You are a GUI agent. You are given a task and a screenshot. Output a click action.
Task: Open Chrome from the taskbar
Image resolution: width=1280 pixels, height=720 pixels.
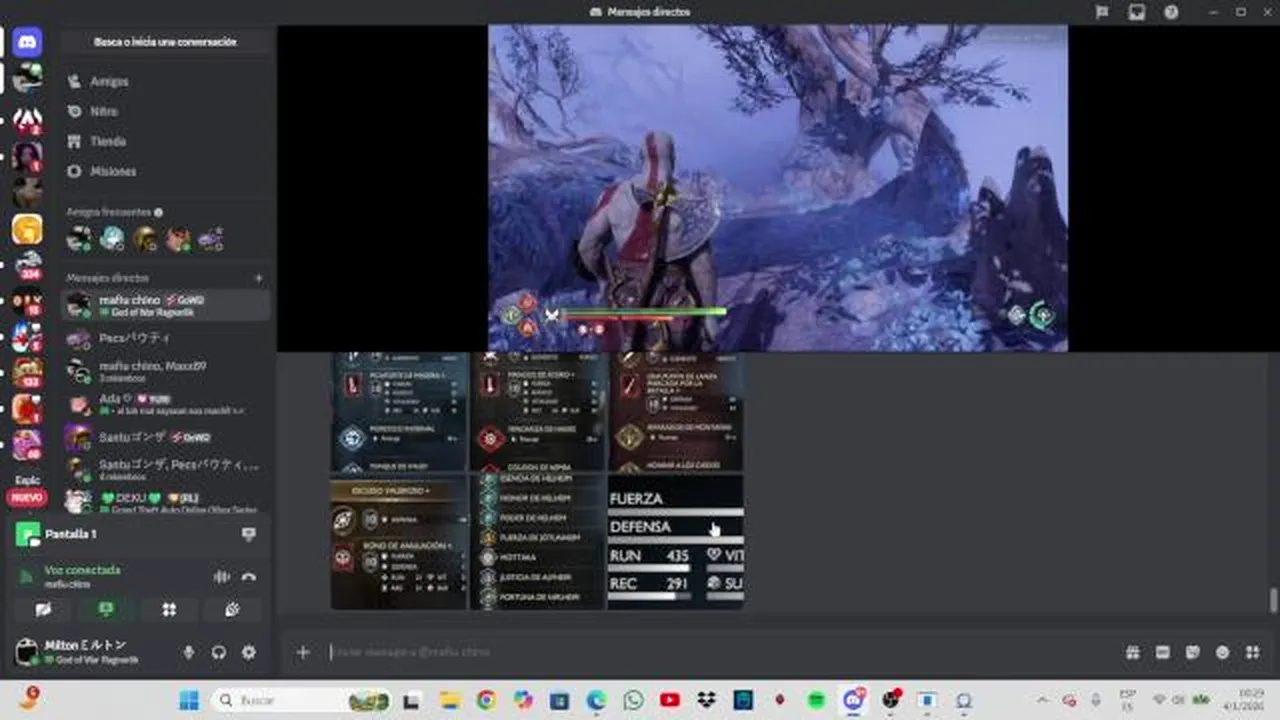(x=486, y=700)
